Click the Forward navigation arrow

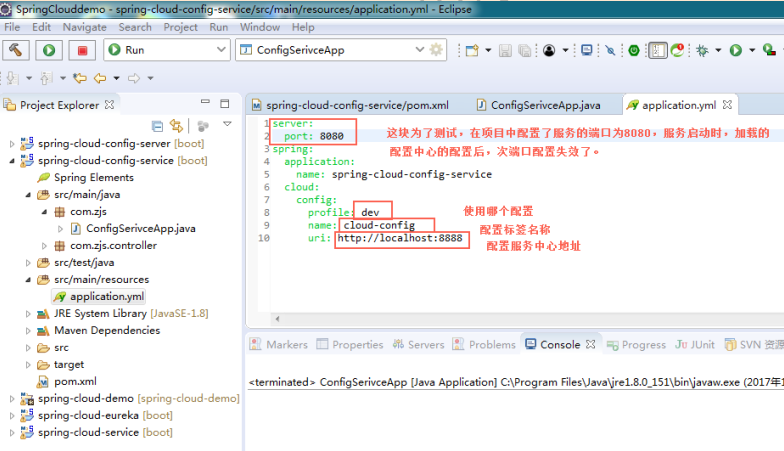134,78
